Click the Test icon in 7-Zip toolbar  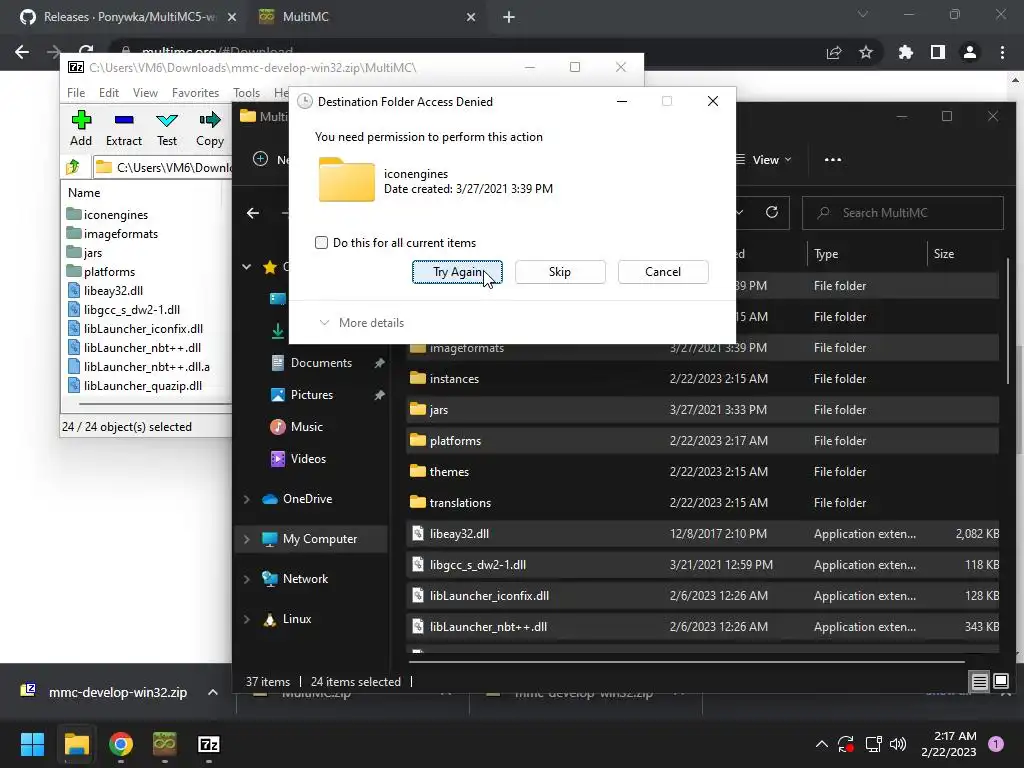[167, 128]
